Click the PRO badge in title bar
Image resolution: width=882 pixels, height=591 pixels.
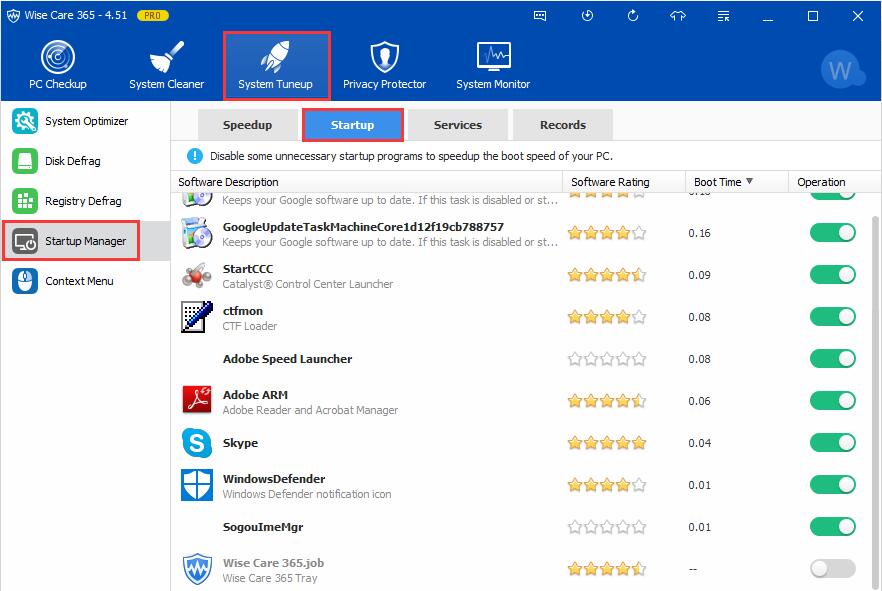[152, 16]
